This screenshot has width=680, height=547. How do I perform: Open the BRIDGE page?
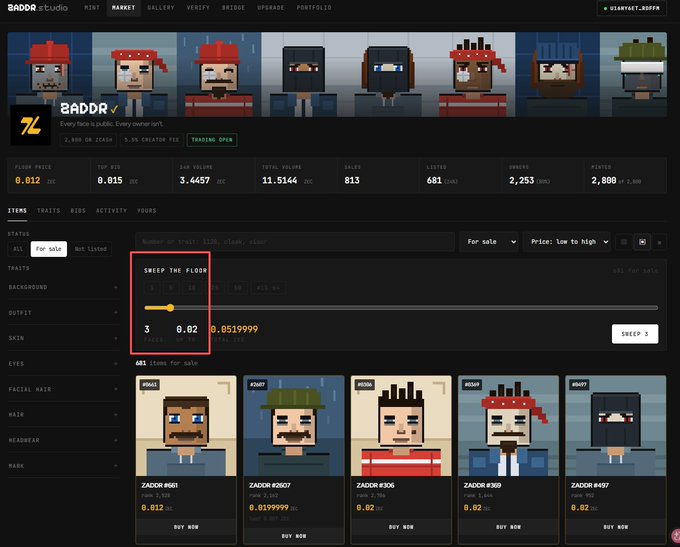(x=233, y=8)
